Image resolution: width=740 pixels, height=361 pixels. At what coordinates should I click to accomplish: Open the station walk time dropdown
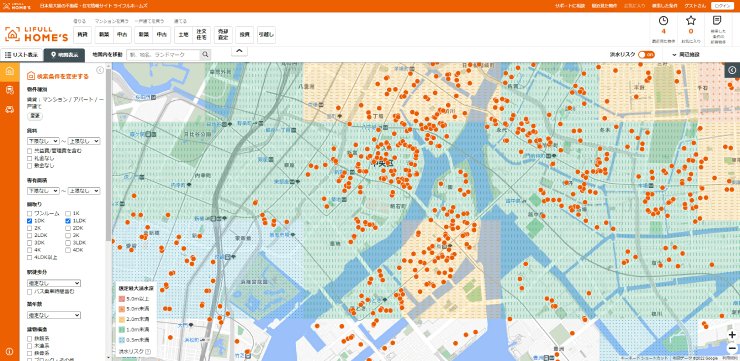click(54, 283)
